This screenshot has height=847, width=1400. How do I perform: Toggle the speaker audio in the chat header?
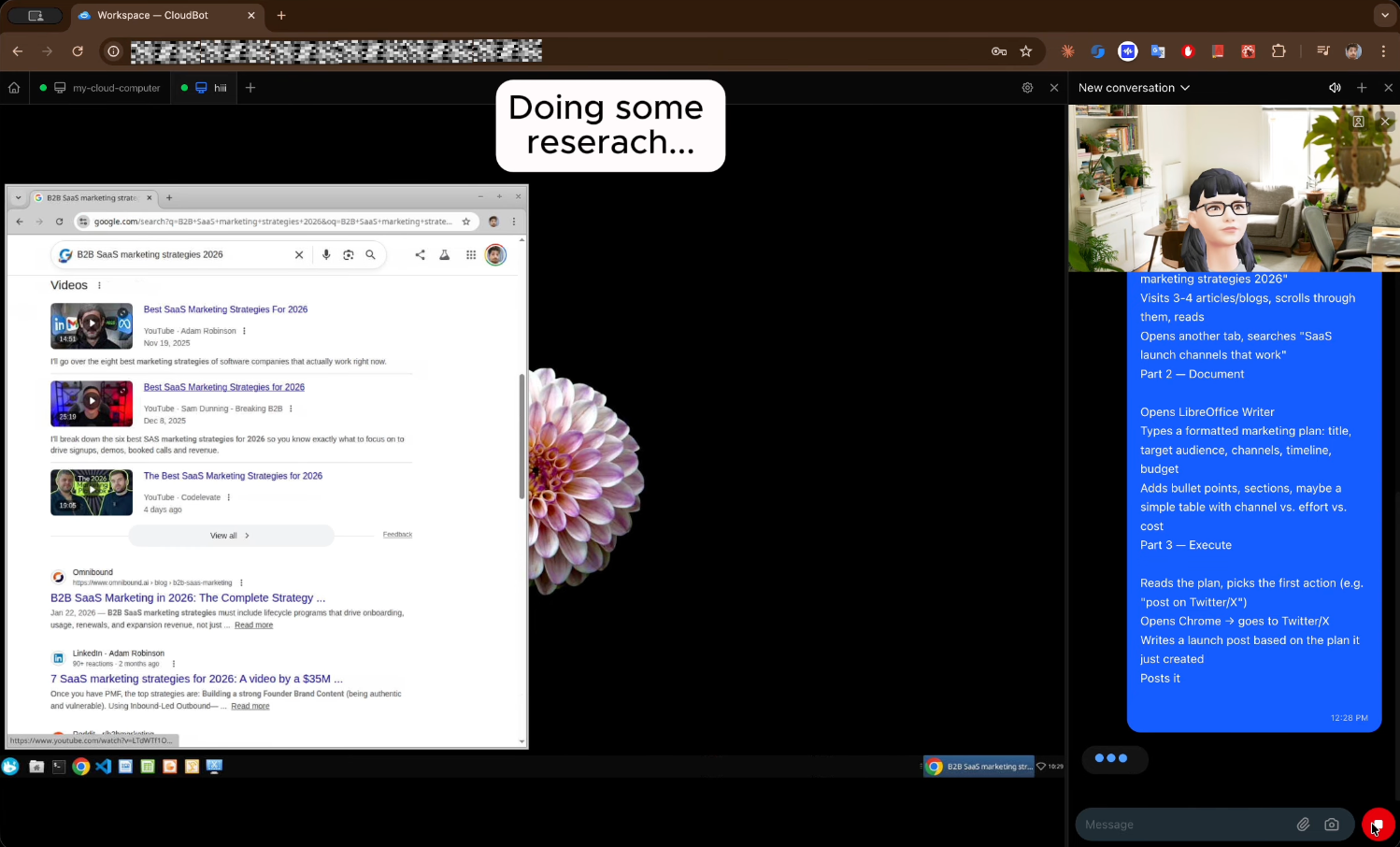coord(1335,87)
